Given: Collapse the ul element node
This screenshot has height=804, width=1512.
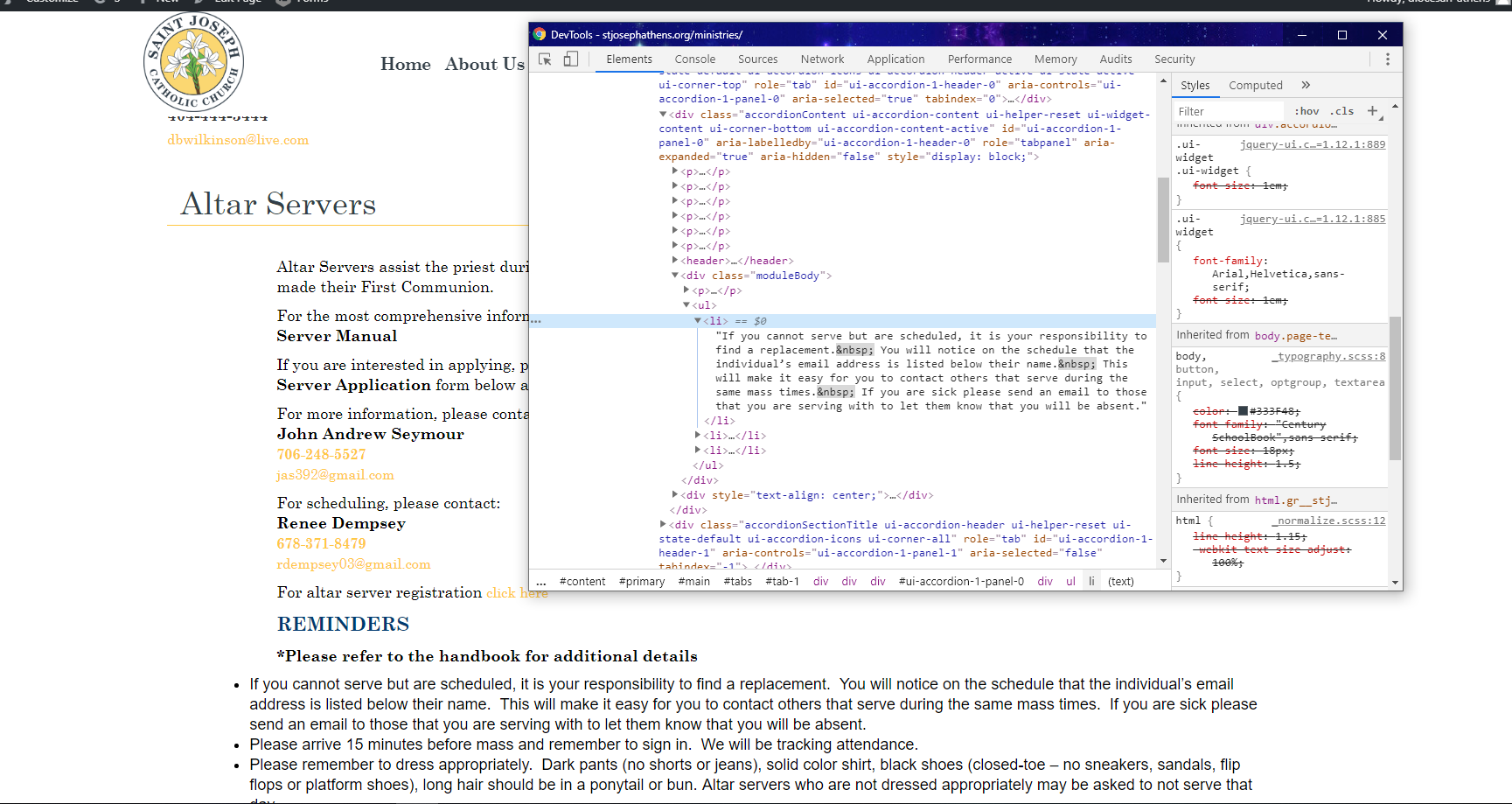Looking at the screenshot, I should [686, 305].
